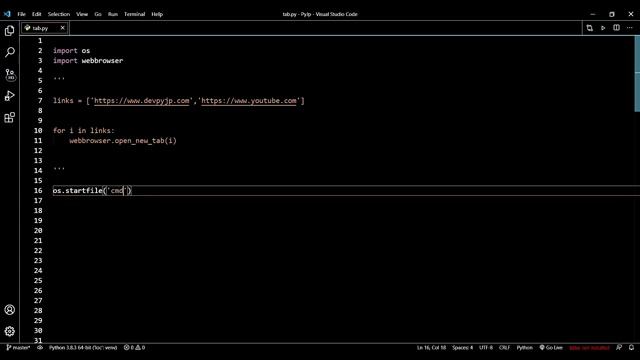Close the tab.py editor tab

62,28
